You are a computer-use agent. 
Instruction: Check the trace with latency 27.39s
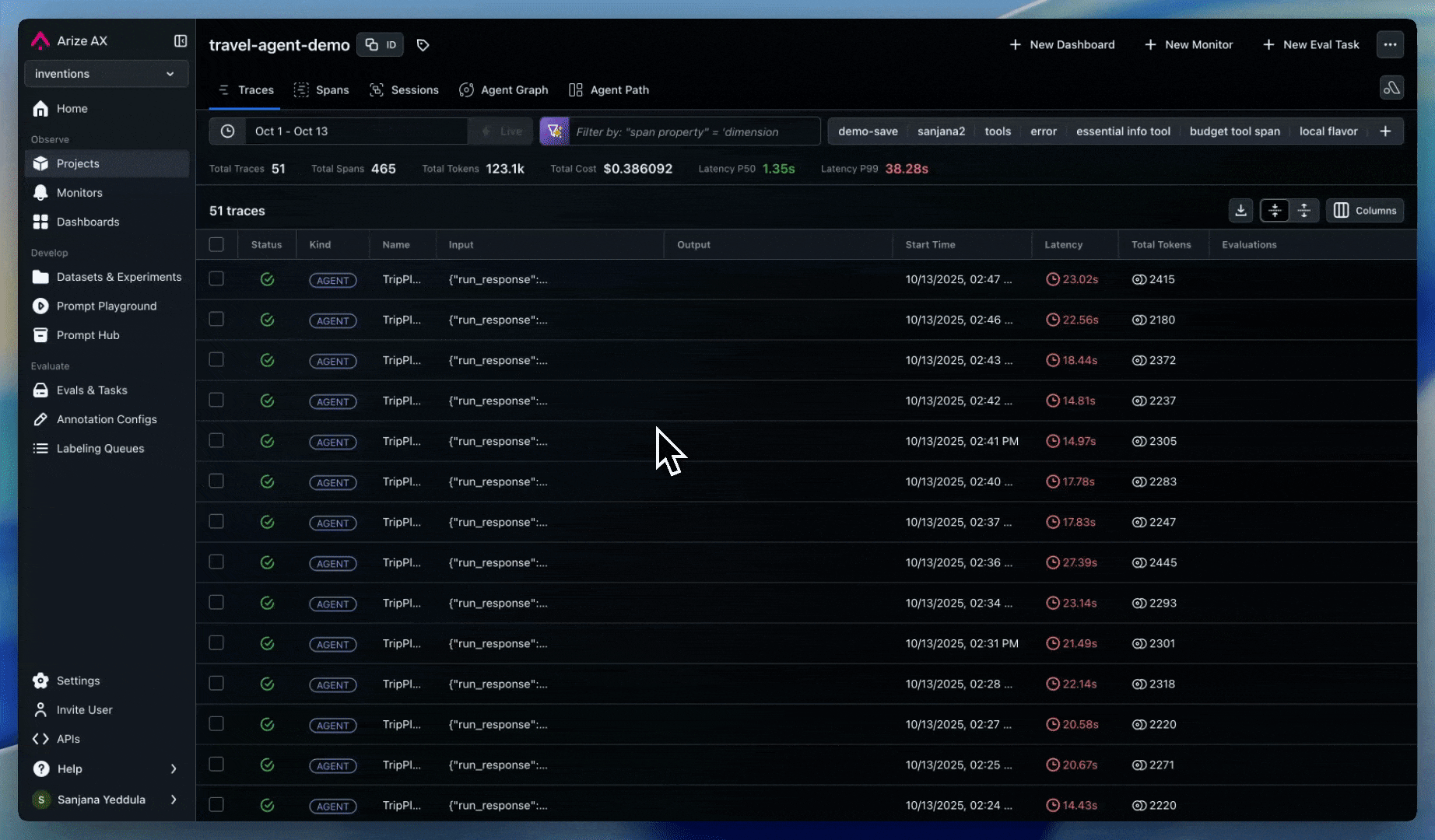pyautogui.click(x=216, y=562)
